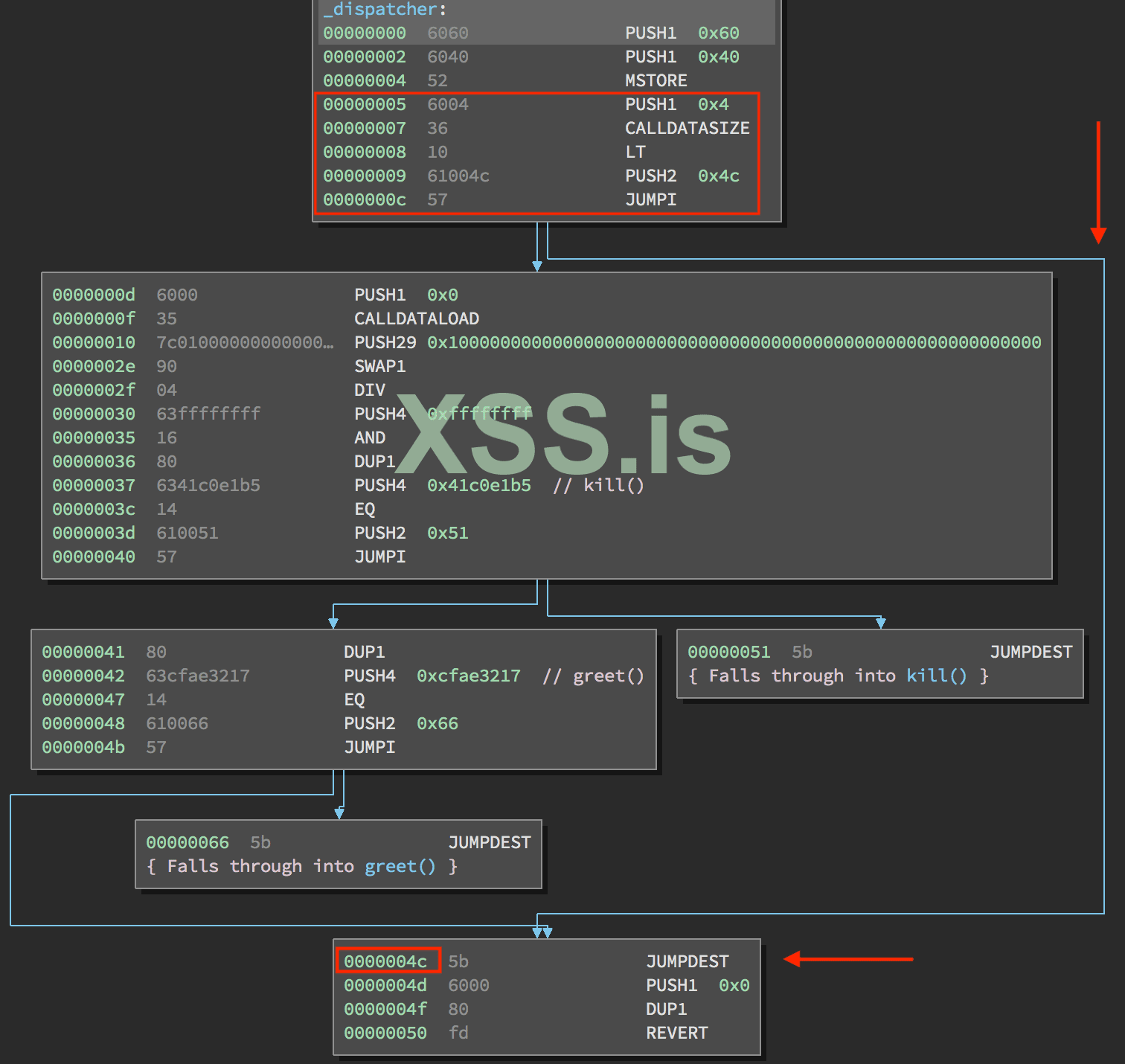This screenshot has width=1125, height=1064.
Task: Select the highlighted address 0000004c
Action: click(386, 961)
